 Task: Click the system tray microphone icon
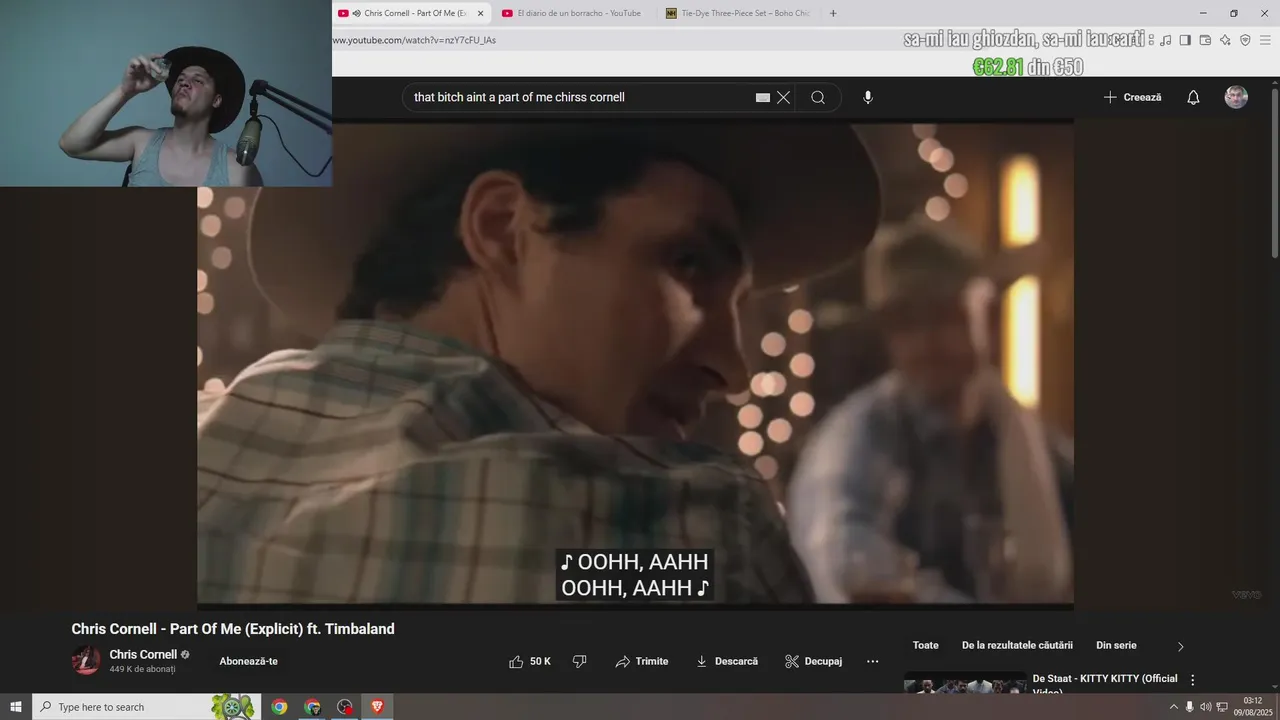(x=1189, y=707)
